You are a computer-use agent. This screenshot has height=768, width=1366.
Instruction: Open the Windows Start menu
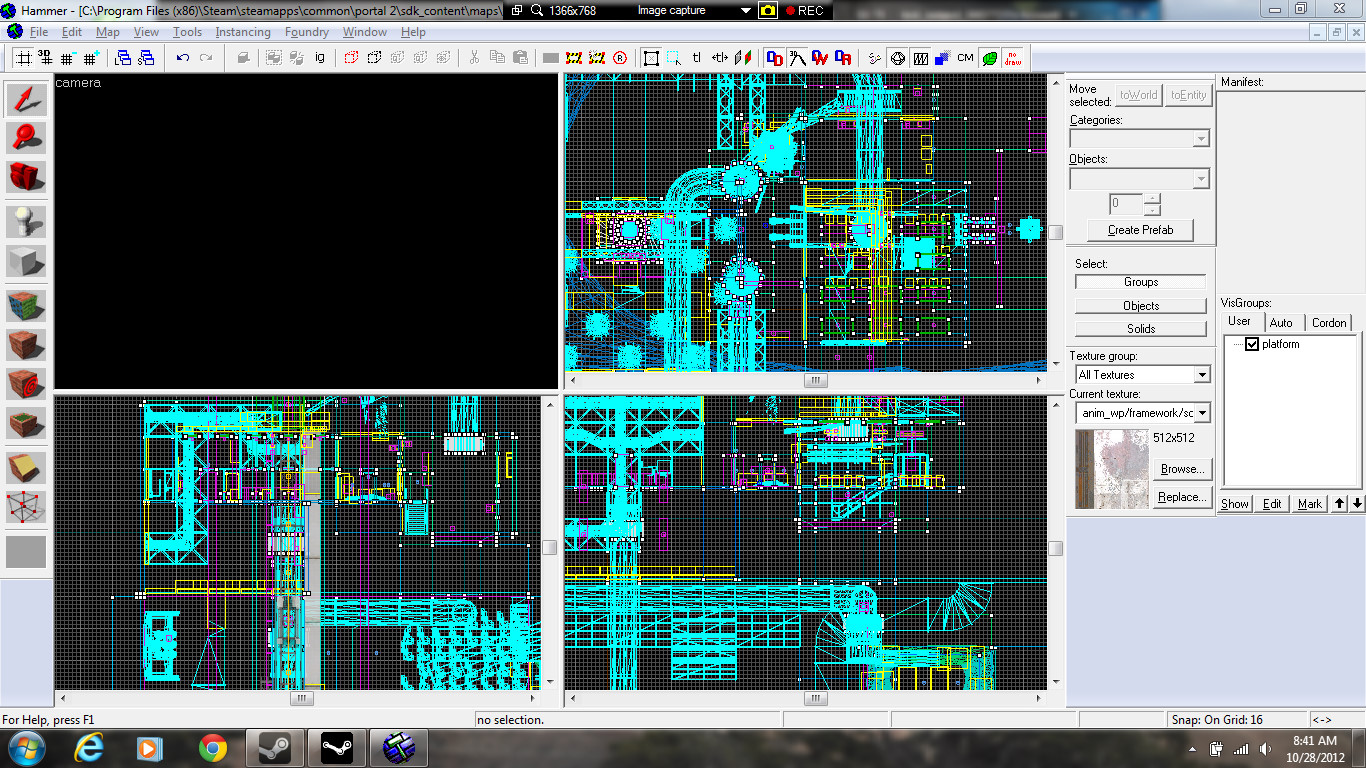pos(25,748)
